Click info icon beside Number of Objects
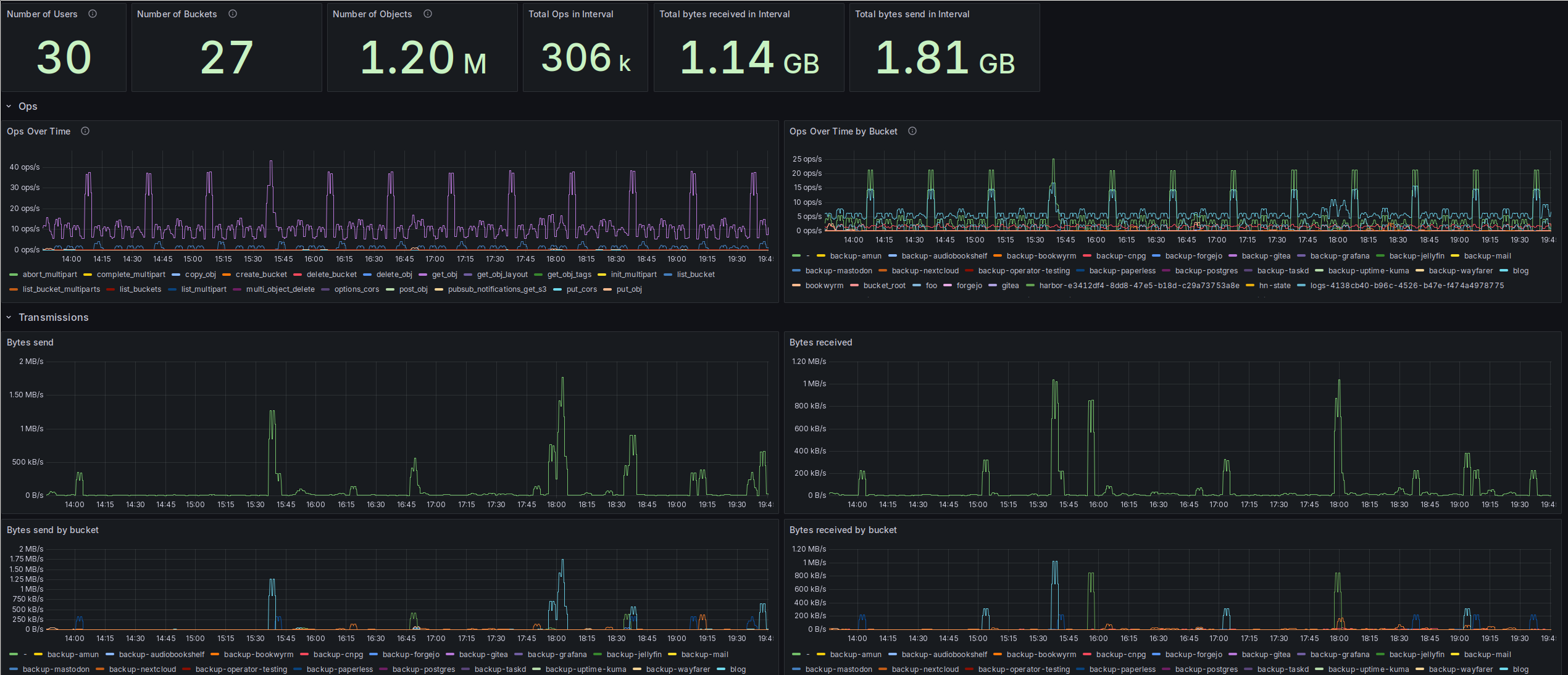This screenshot has height=675, width=1568. pyautogui.click(x=428, y=14)
